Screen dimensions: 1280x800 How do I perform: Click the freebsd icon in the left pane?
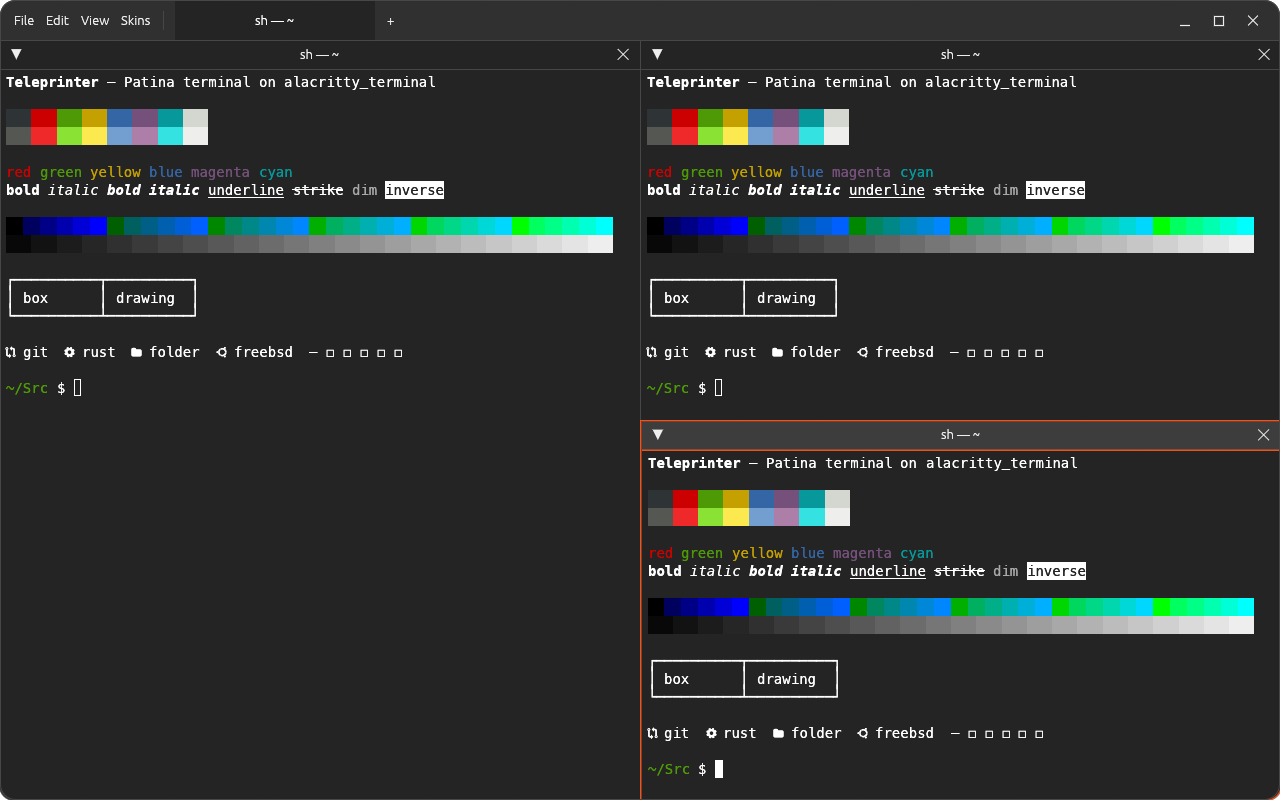(x=221, y=352)
